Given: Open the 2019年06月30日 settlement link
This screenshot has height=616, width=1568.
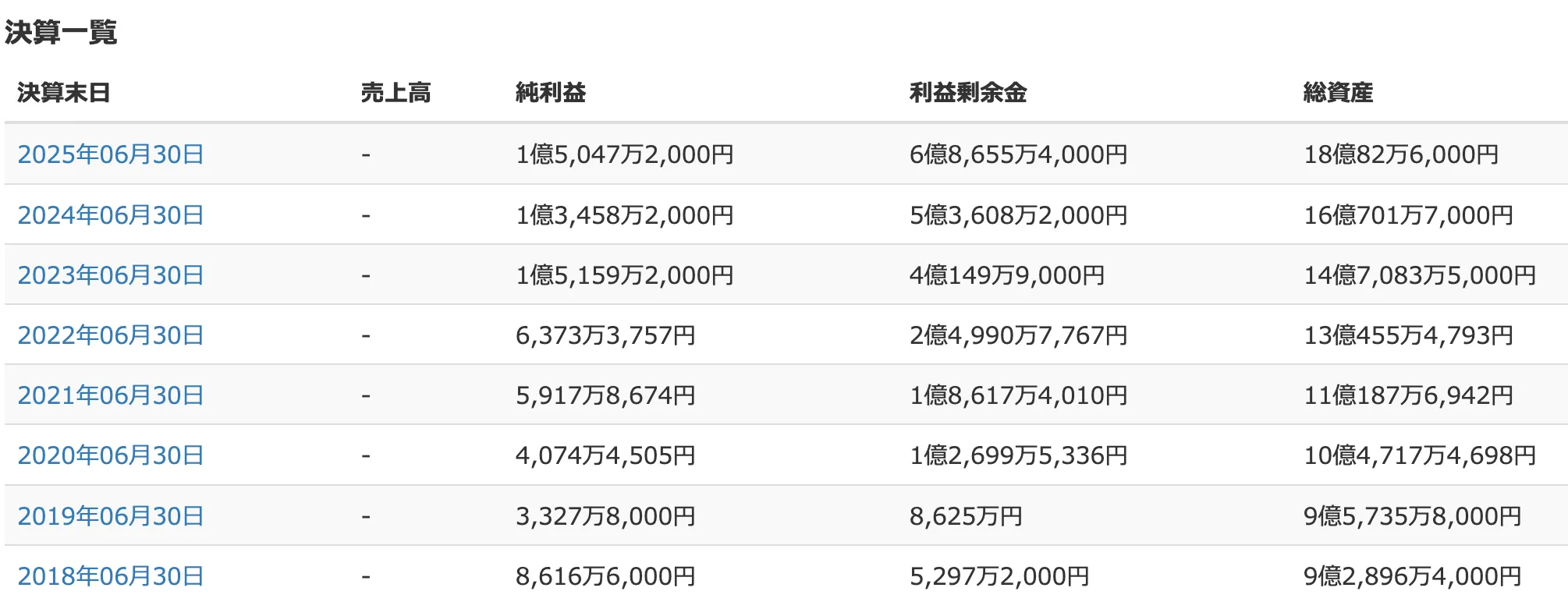Looking at the screenshot, I should tap(110, 516).
